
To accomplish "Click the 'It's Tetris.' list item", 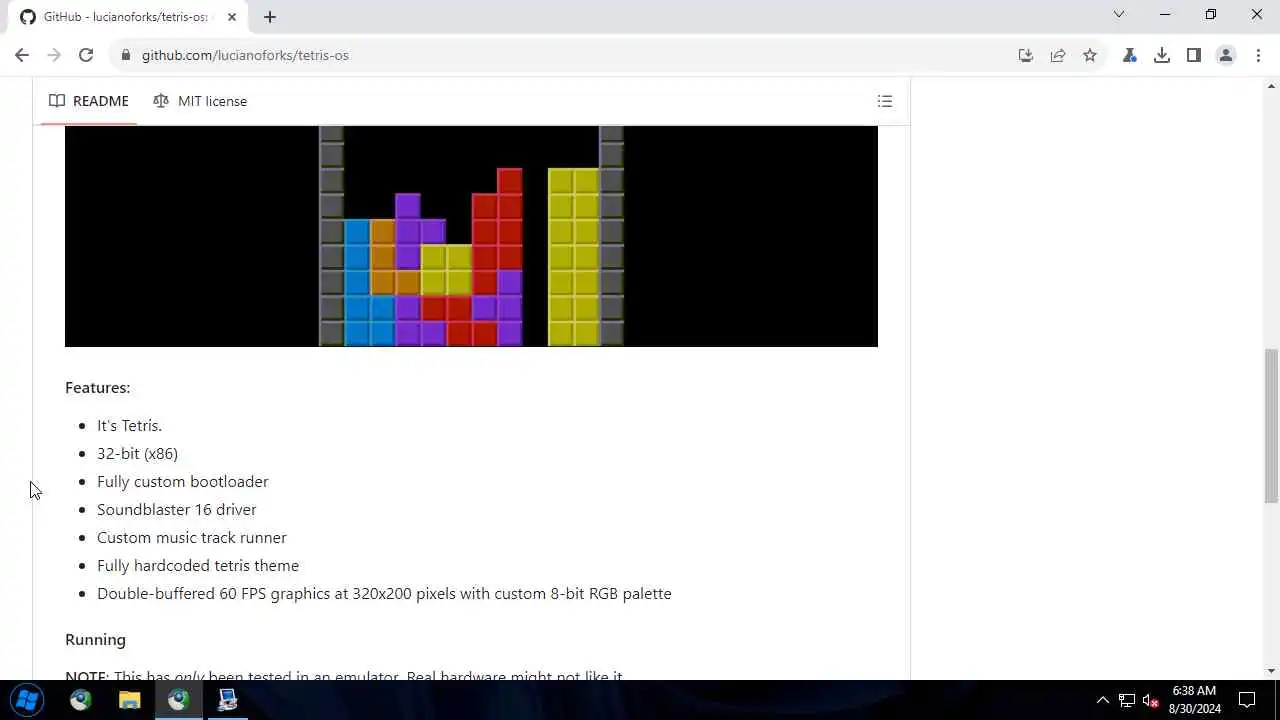I will pyautogui.click(x=129, y=426).
